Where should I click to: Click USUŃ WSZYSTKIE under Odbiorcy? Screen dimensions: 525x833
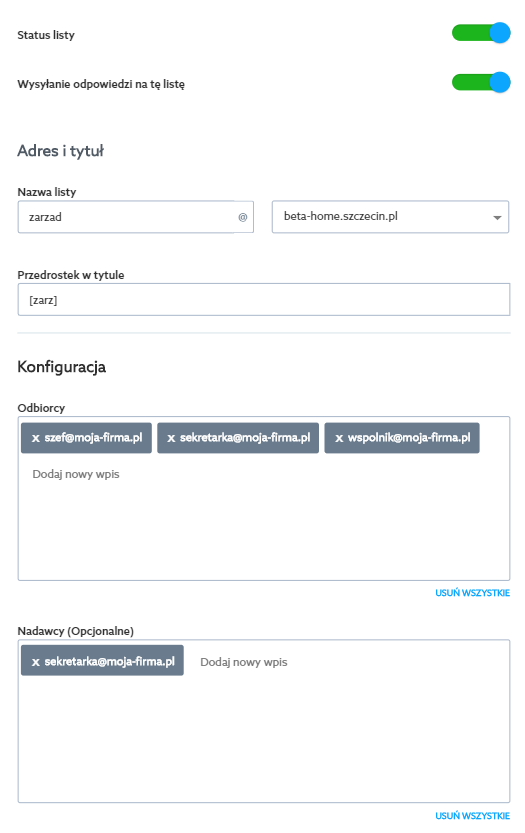point(472,593)
